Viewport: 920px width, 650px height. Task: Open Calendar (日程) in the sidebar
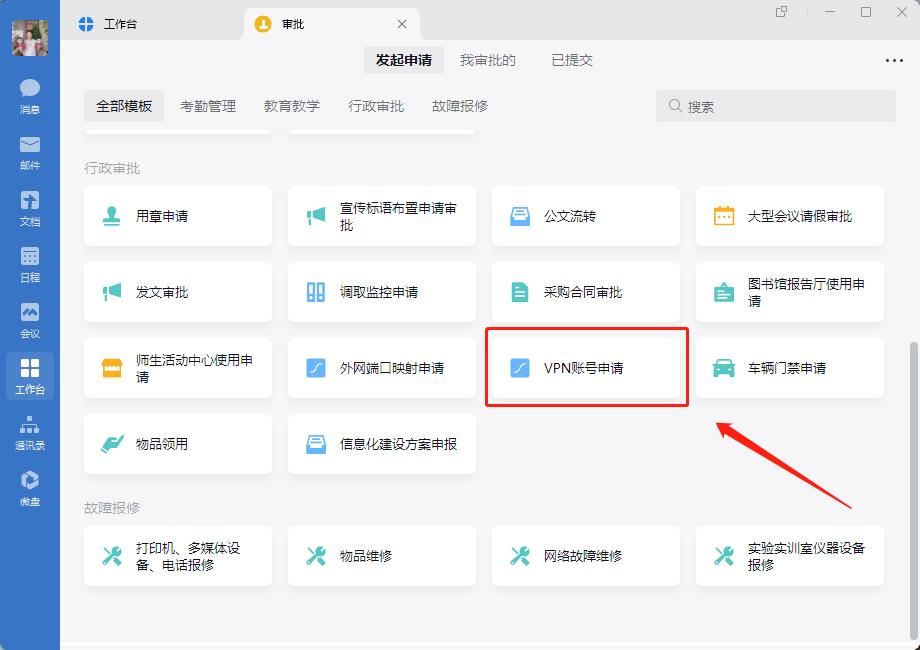click(x=30, y=264)
